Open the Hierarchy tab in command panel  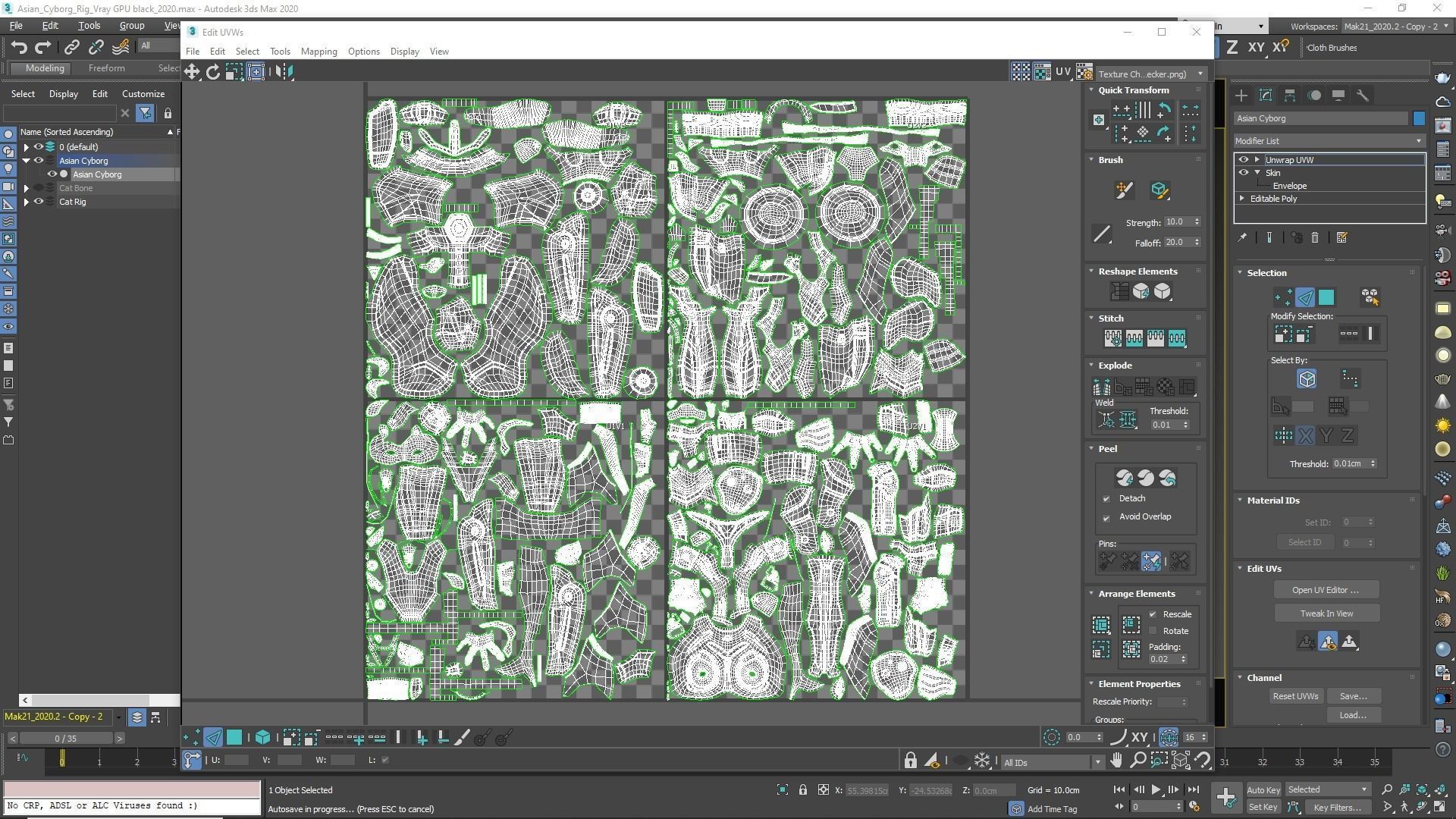point(1289,96)
